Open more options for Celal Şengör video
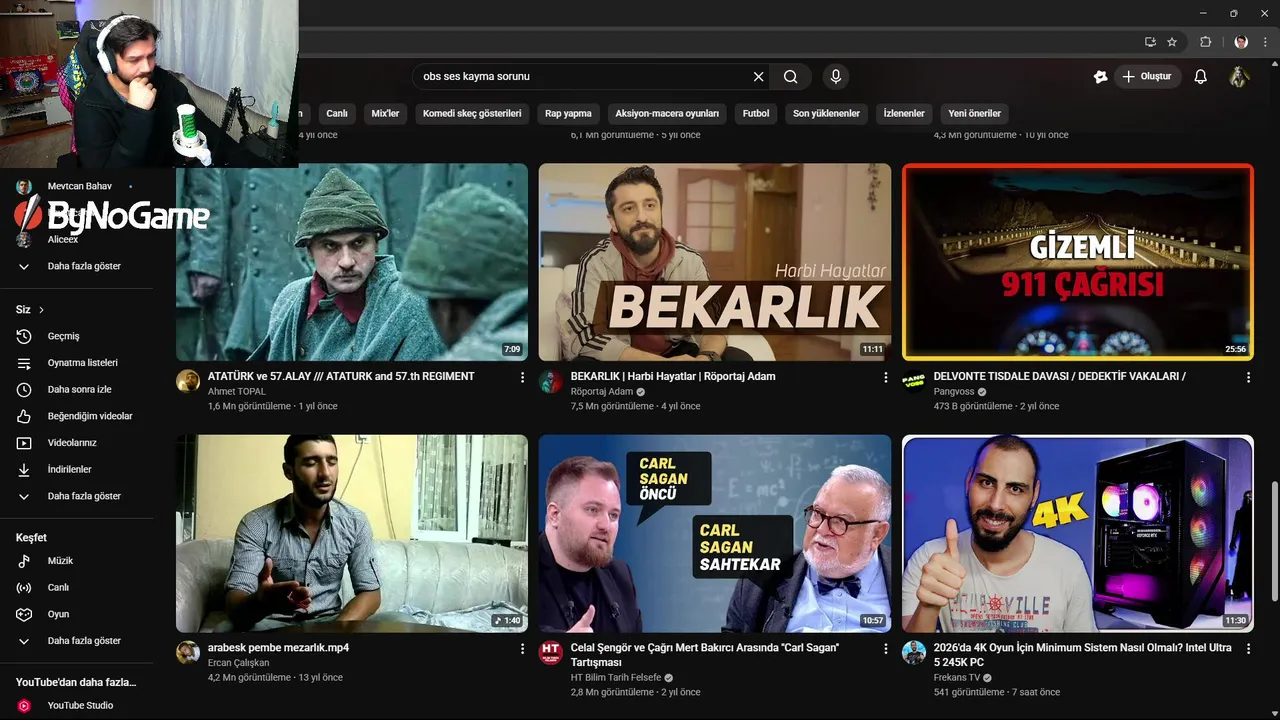The width and height of the screenshot is (1280, 720). tap(885, 648)
